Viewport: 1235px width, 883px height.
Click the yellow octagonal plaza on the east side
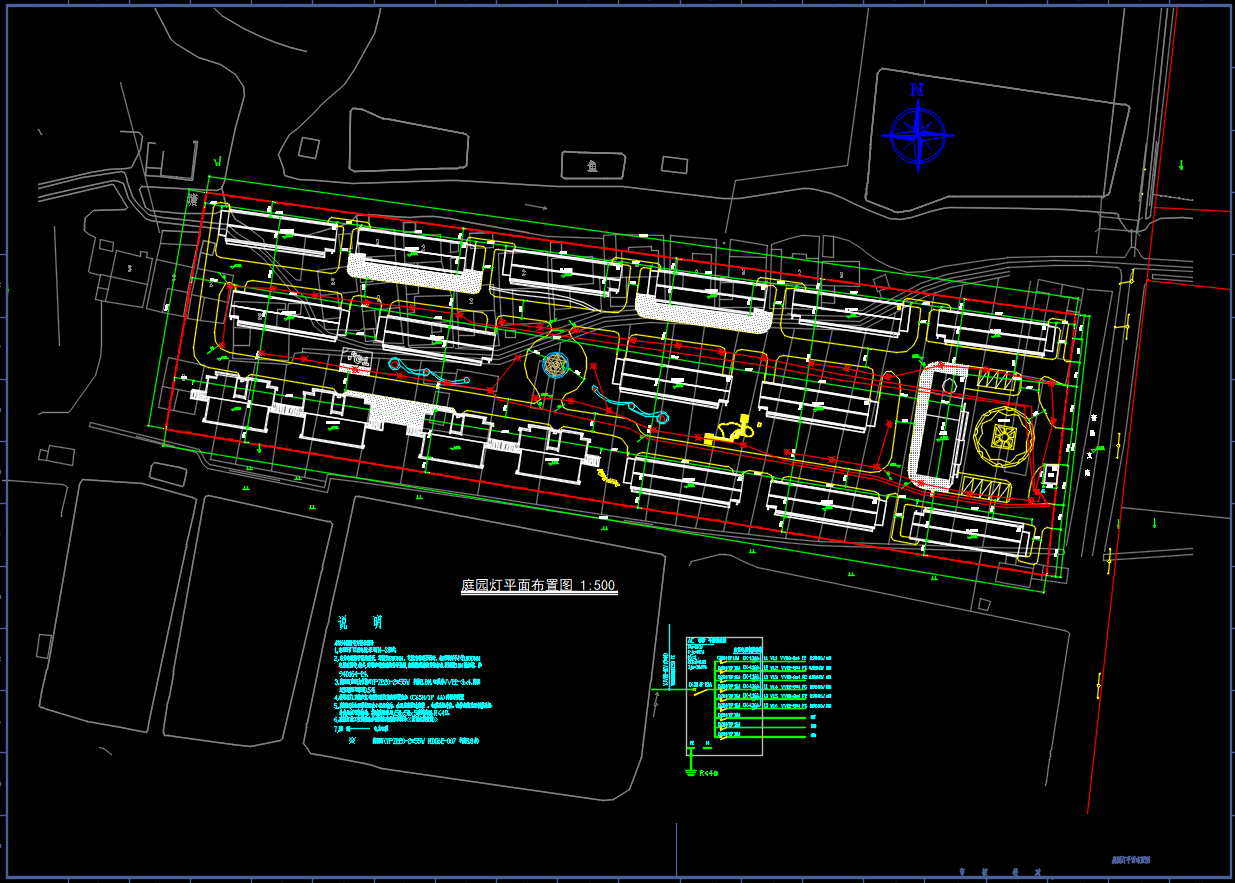click(x=1002, y=436)
